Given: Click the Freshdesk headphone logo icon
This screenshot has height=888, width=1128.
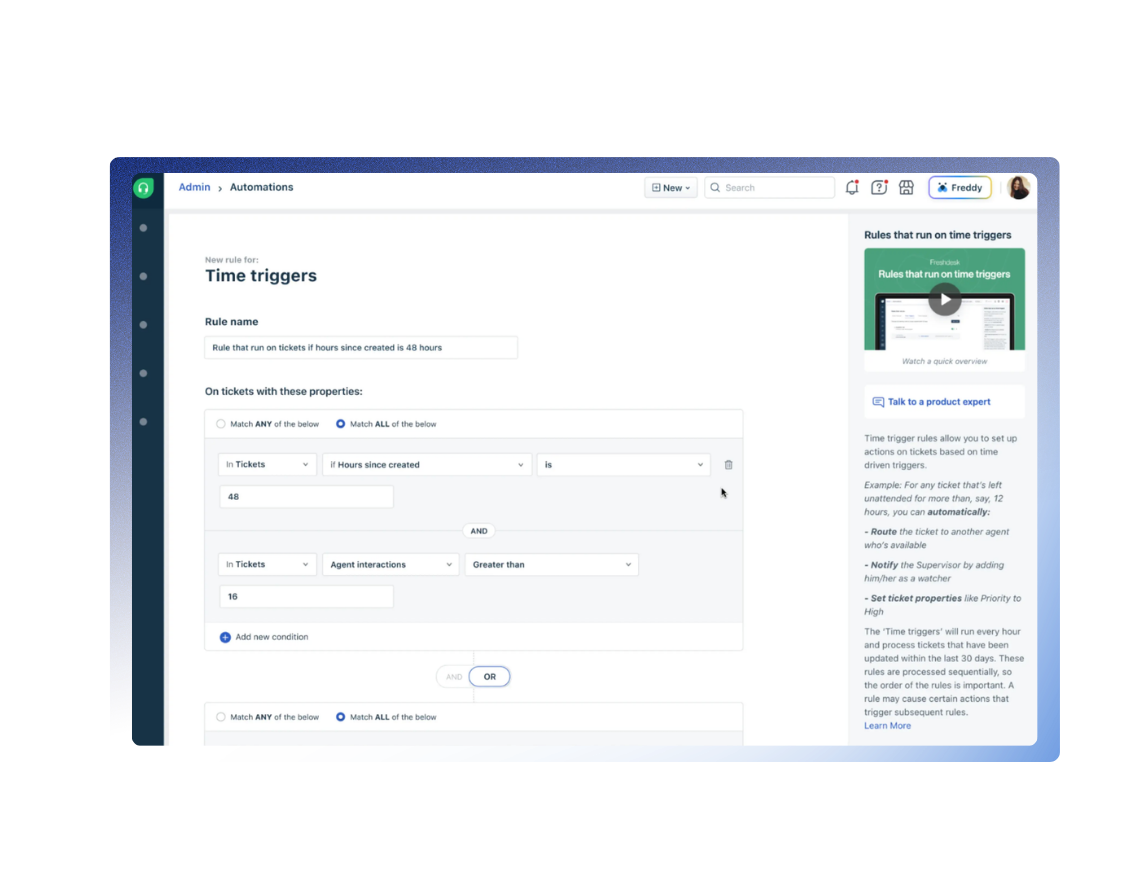Looking at the screenshot, I should 143,188.
